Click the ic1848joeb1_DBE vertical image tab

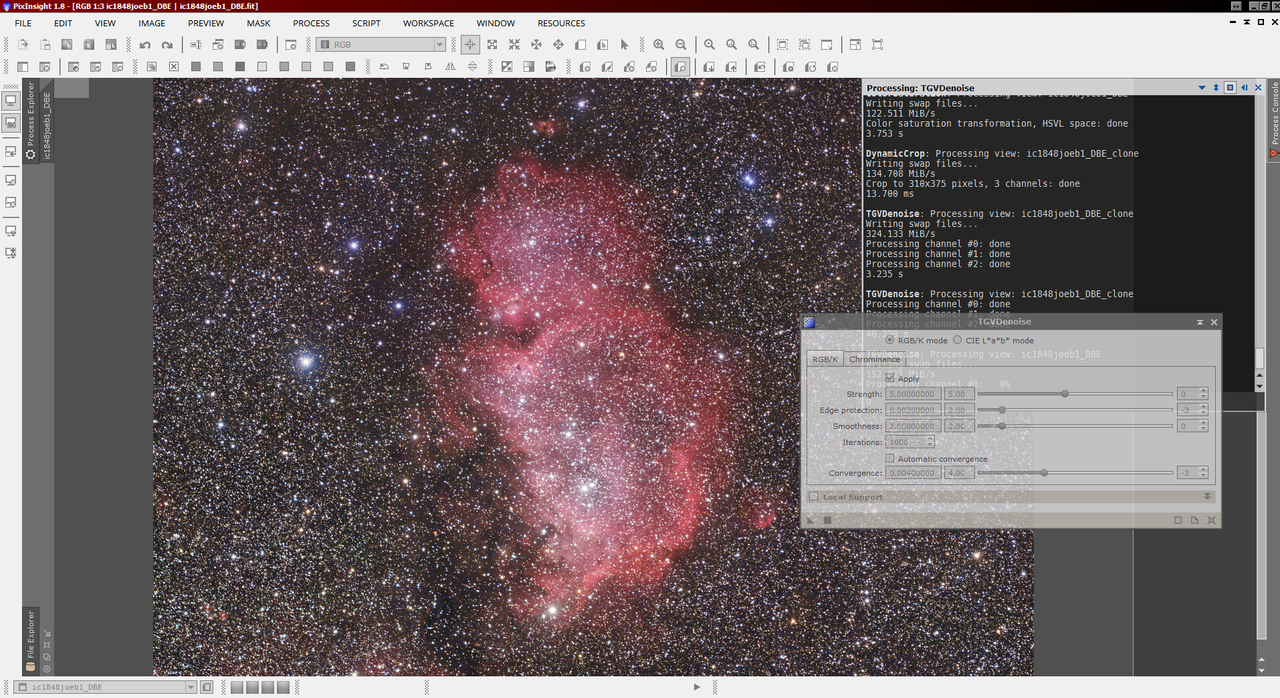point(46,120)
